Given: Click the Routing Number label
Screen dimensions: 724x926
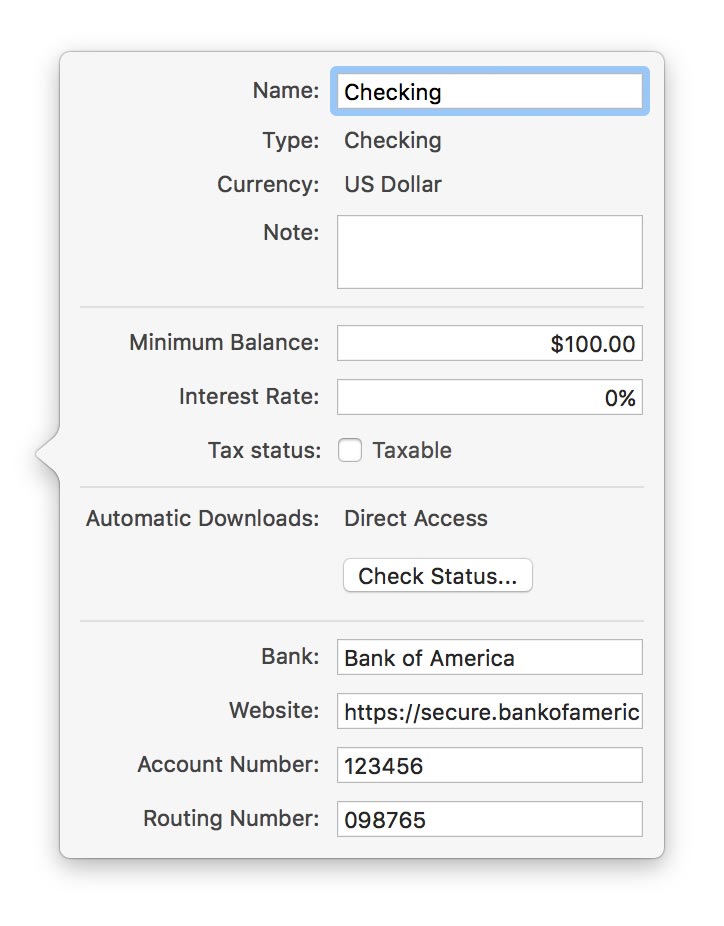Looking at the screenshot, I should tap(231, 819).
